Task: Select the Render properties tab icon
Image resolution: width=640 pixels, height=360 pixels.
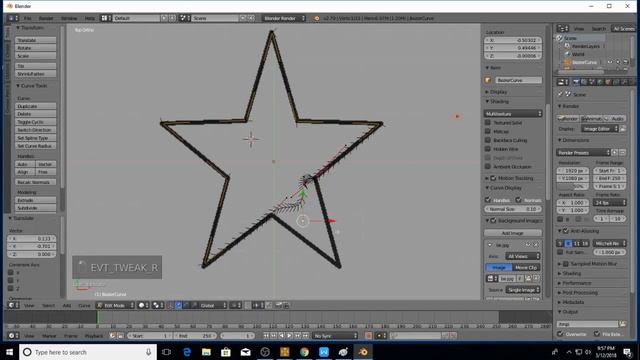Action: pos(576,82)
